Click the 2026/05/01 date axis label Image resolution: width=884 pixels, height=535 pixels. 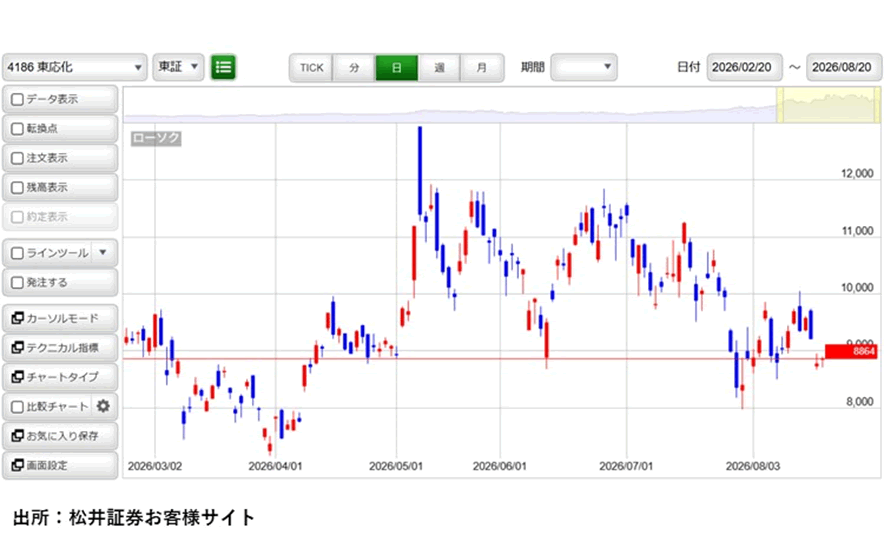(x=396, y=466)
